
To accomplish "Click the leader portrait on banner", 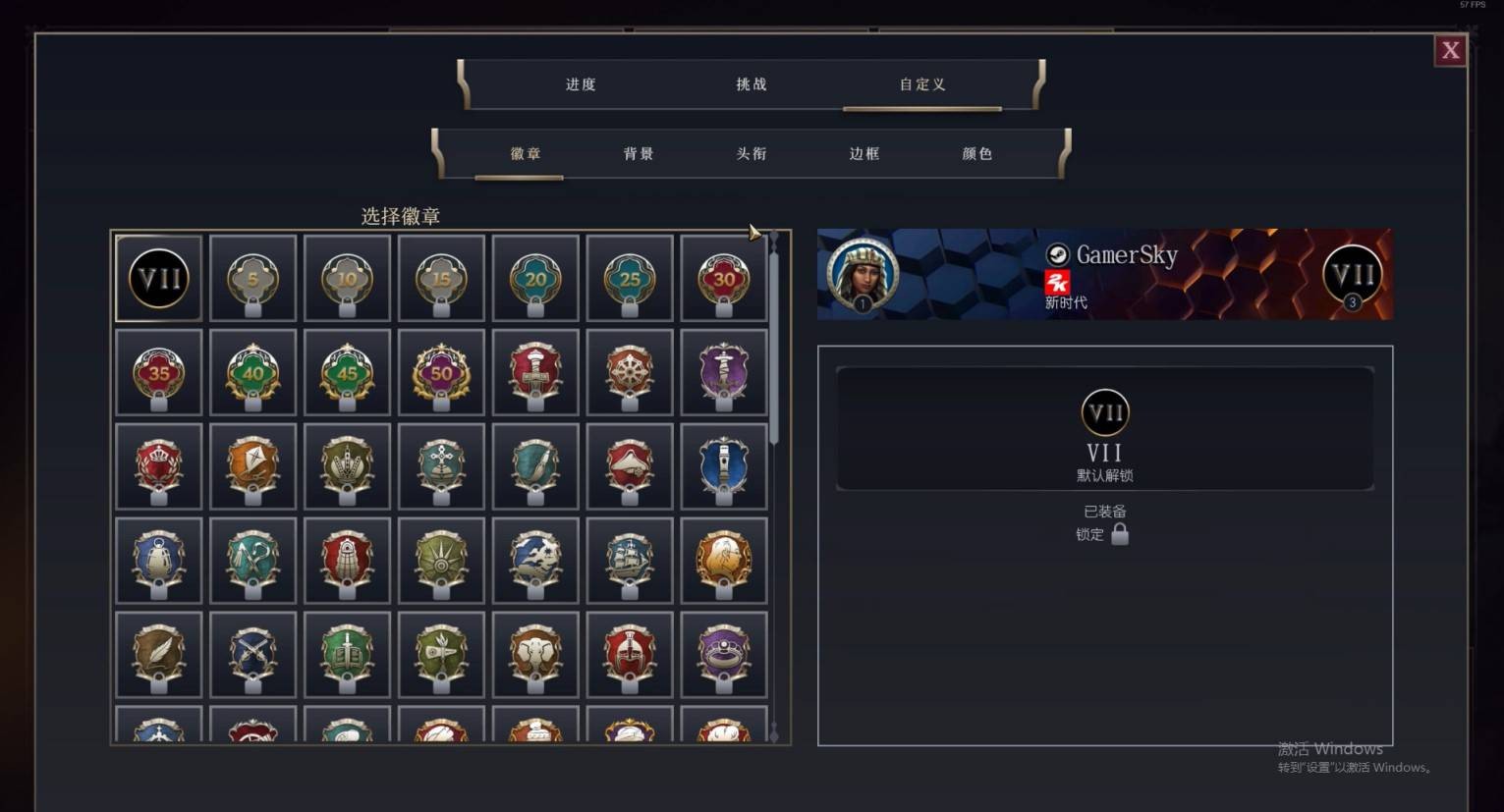I will pyautogui.click(x=863, y=274).
